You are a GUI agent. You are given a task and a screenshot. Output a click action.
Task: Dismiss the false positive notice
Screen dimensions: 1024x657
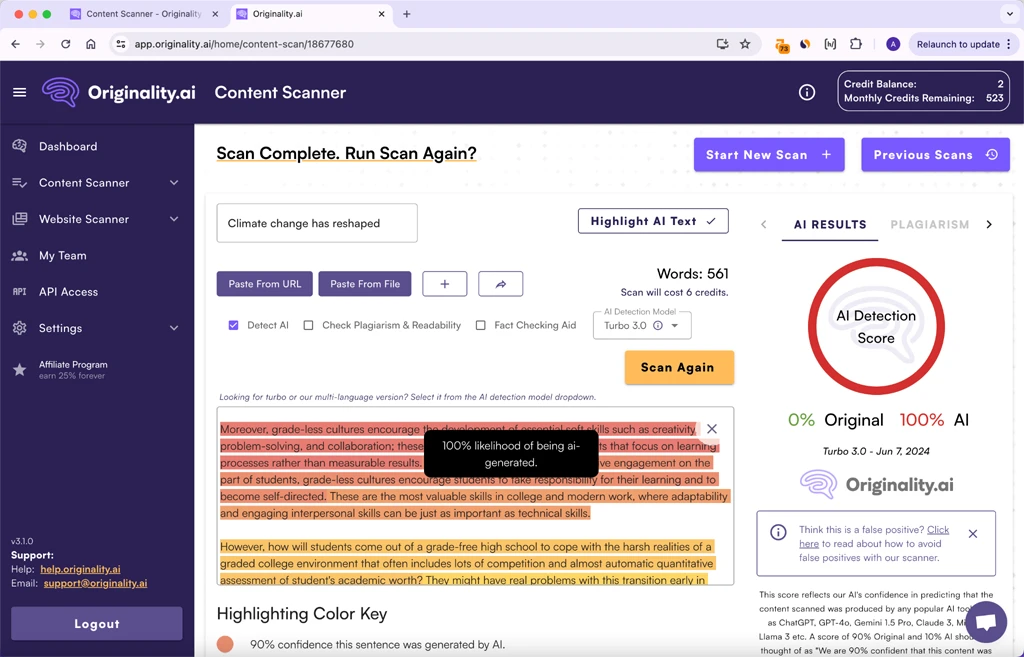click(x=972, y=534)
